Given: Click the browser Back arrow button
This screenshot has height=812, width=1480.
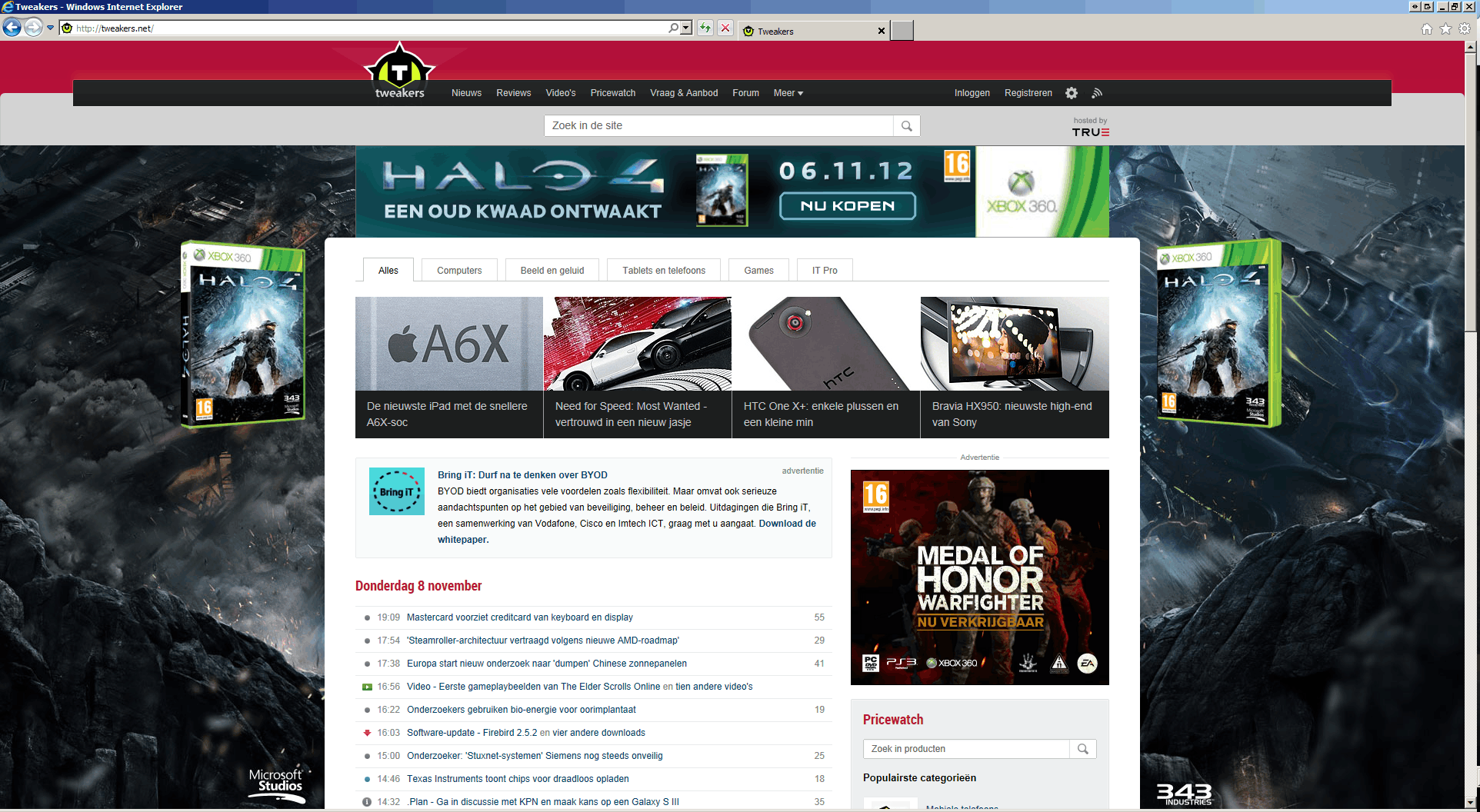Looking at the screenshot, I should [x=12, y=28].
